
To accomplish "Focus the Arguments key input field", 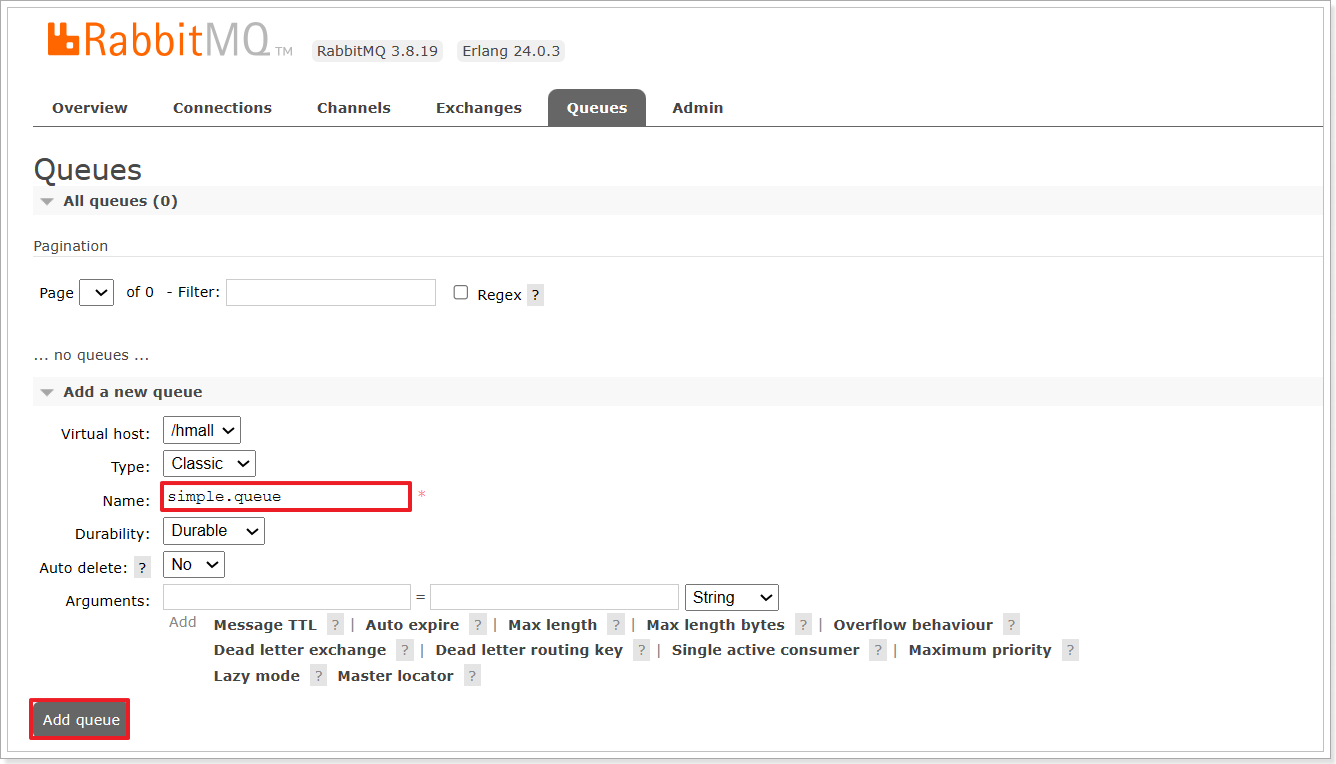I will [287, 597].
